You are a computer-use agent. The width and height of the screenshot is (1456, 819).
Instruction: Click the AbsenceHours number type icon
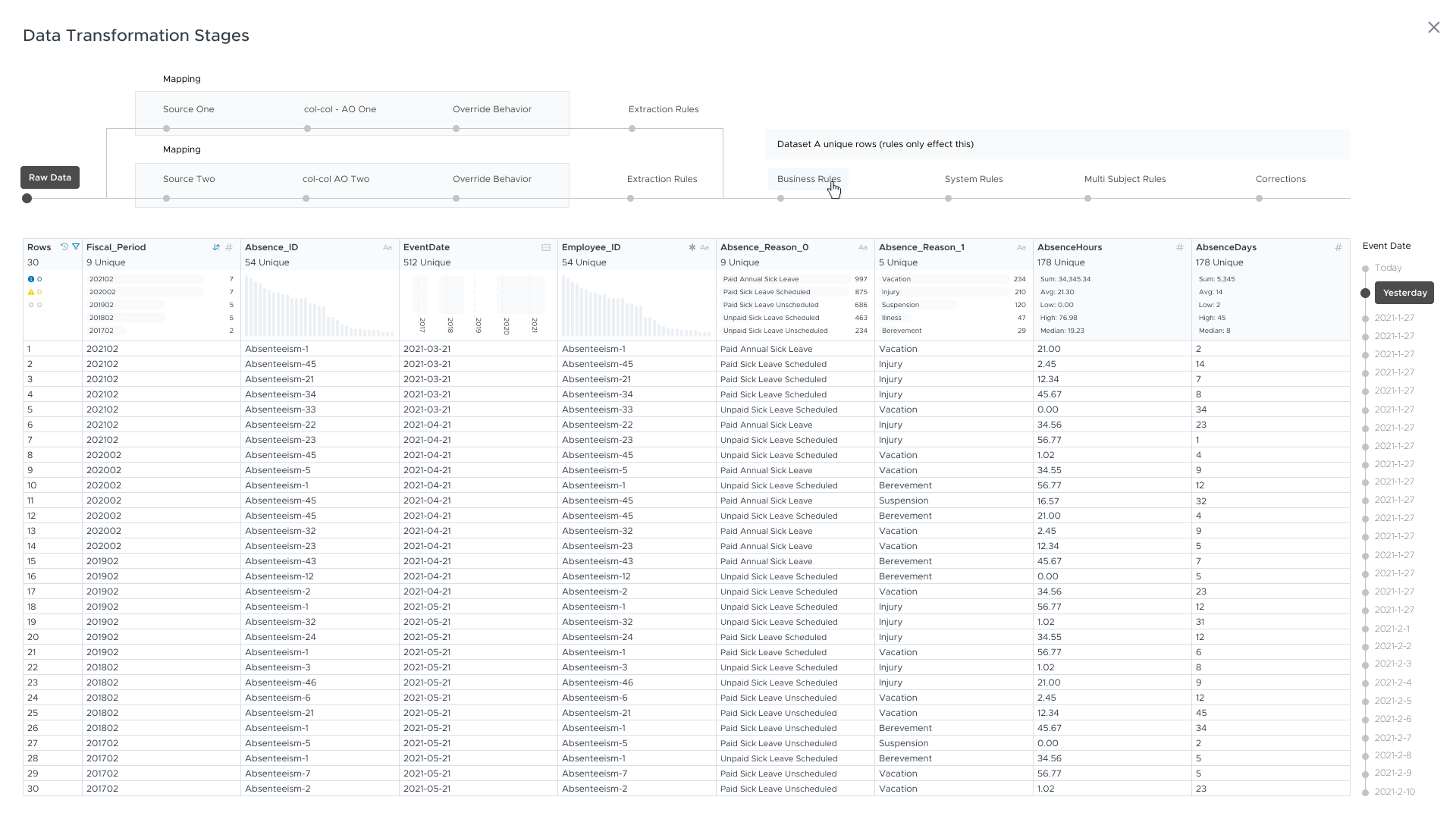point(1179,247)
